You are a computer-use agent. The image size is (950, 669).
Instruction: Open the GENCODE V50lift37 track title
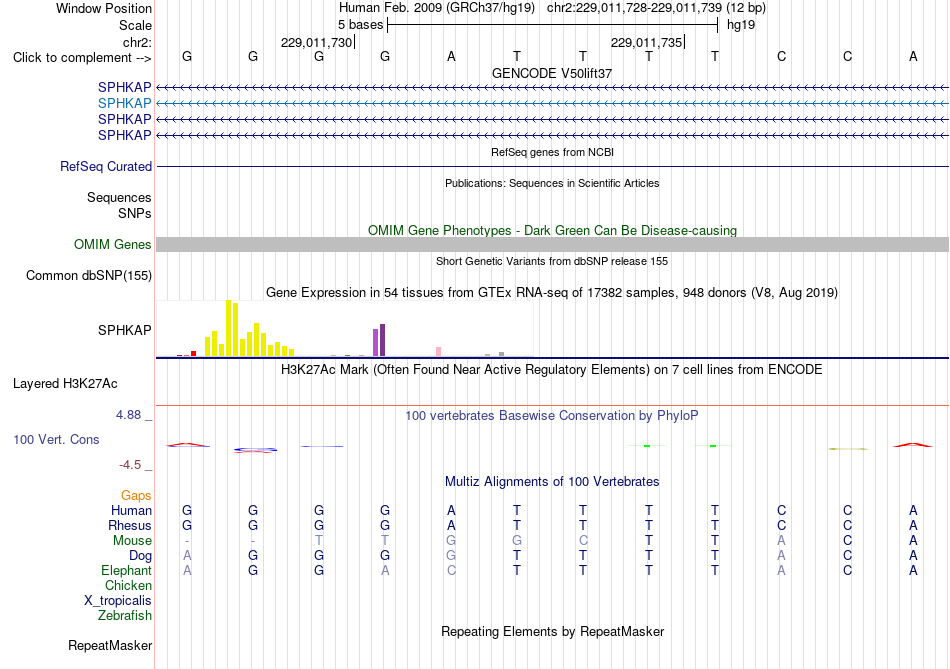click(x=552, y=73)
